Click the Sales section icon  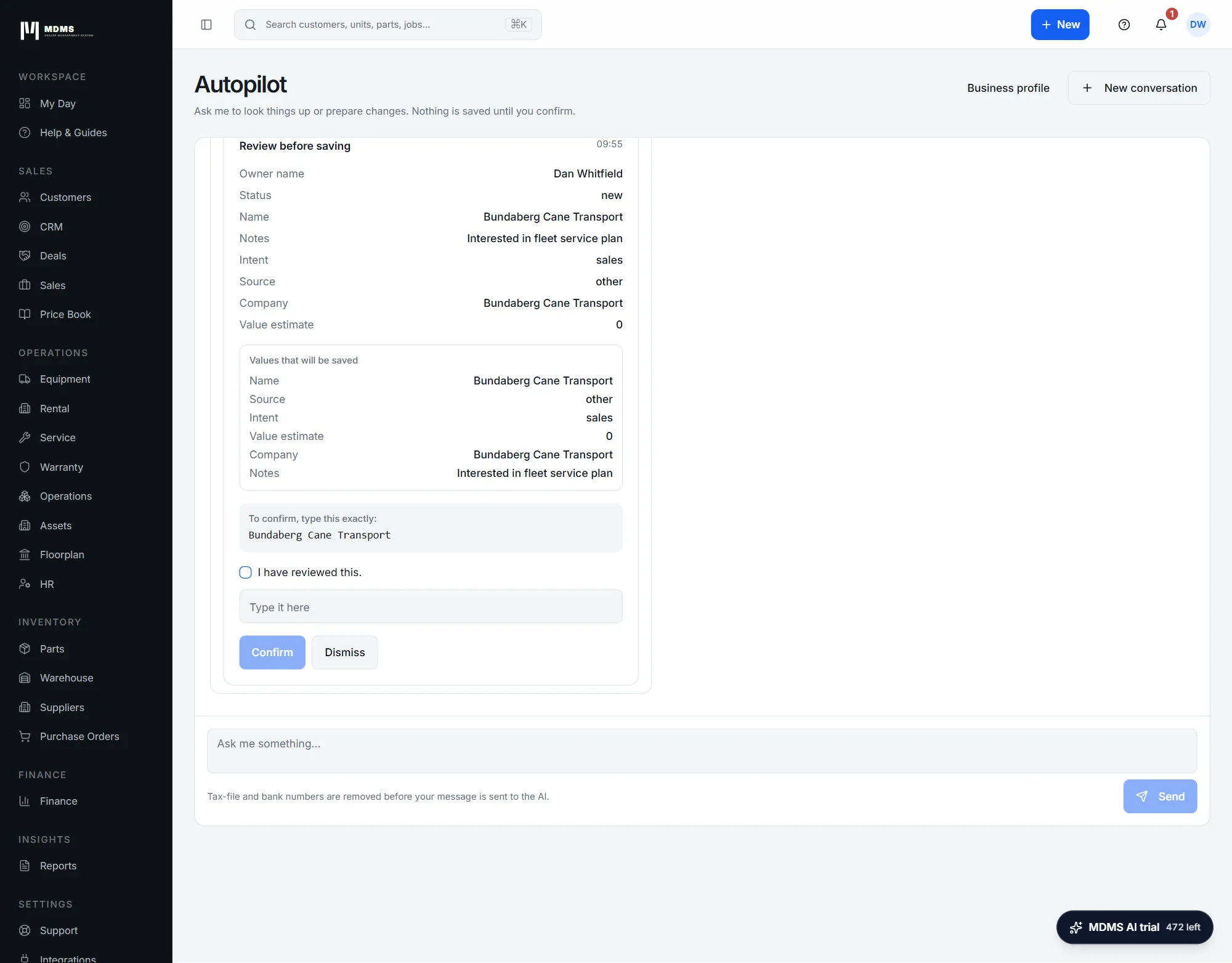pos(25,285)
